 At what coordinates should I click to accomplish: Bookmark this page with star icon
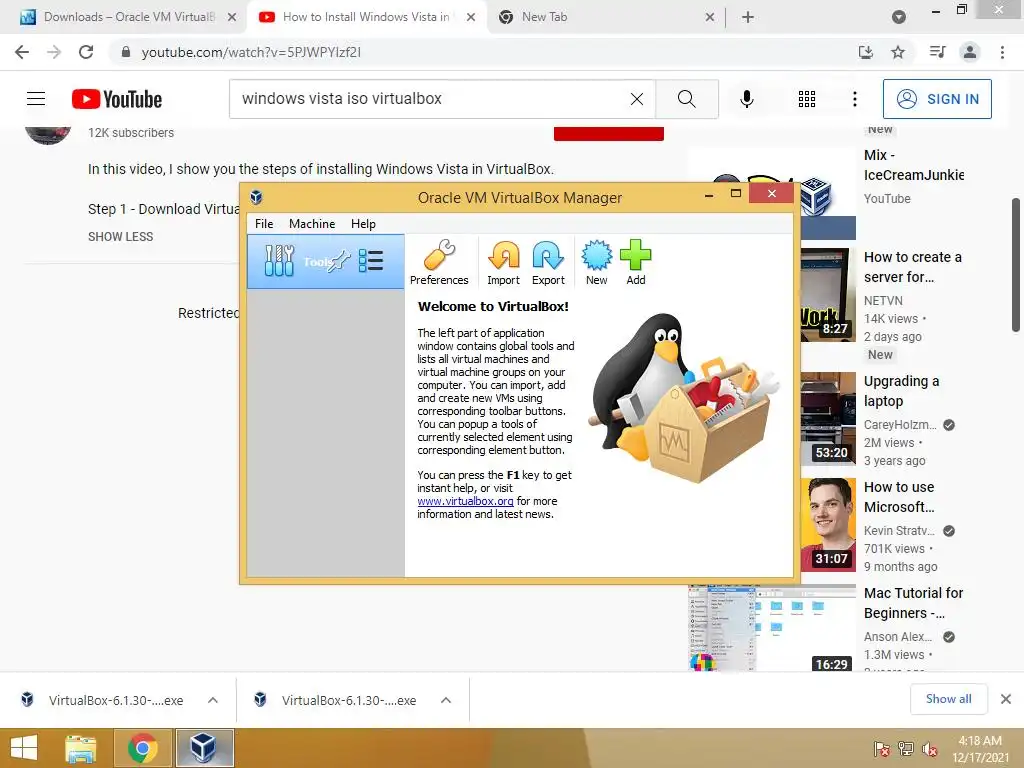coord(898,52)
